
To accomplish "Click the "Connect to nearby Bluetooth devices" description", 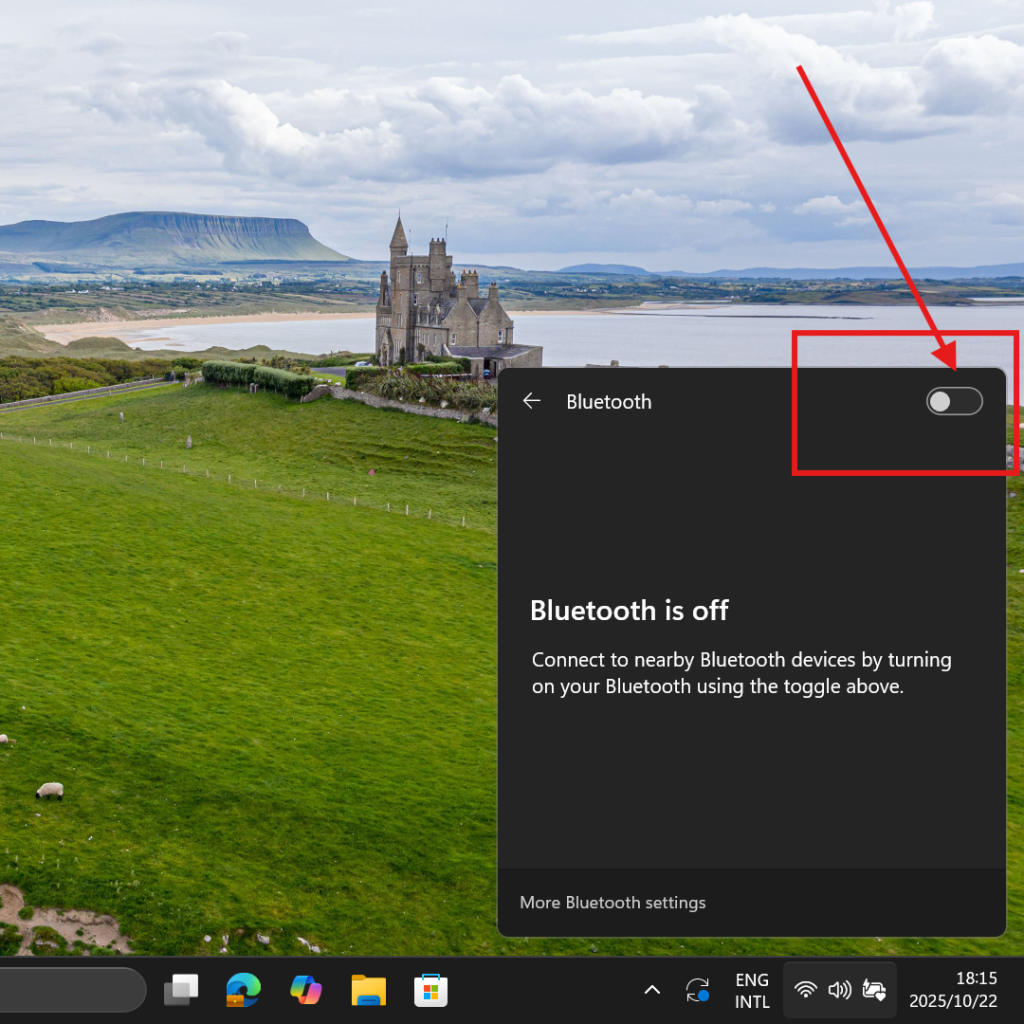I will (741, 673).
